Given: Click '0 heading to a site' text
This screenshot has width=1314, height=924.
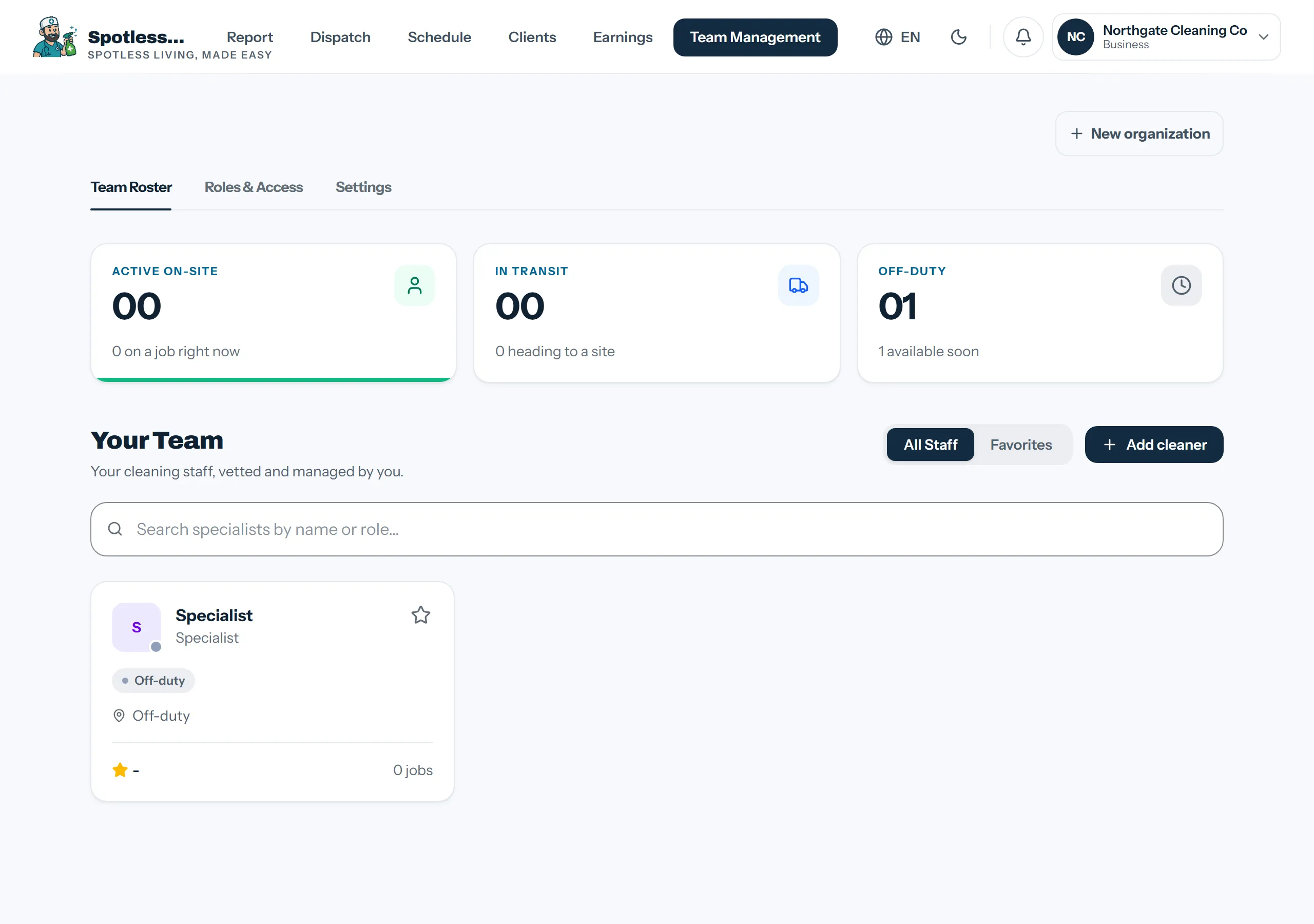Looking at the screenshot, I should click(x=555, y=352).
